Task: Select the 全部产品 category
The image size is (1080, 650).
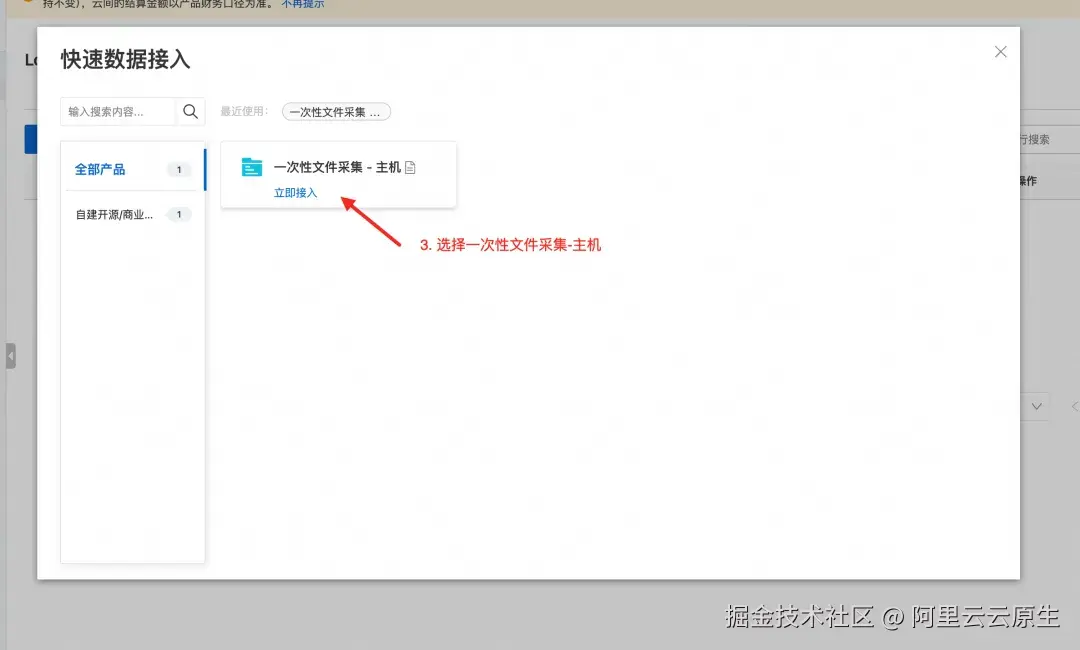Action: 102,169
